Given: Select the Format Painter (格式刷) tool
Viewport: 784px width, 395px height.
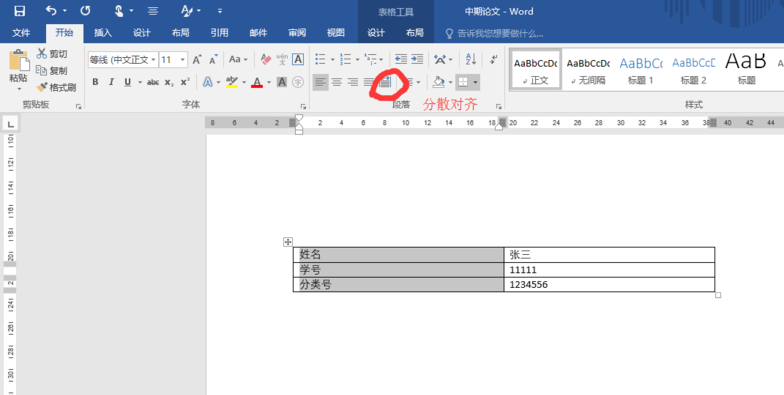Looking at the screenshot, I should (56, 88).
